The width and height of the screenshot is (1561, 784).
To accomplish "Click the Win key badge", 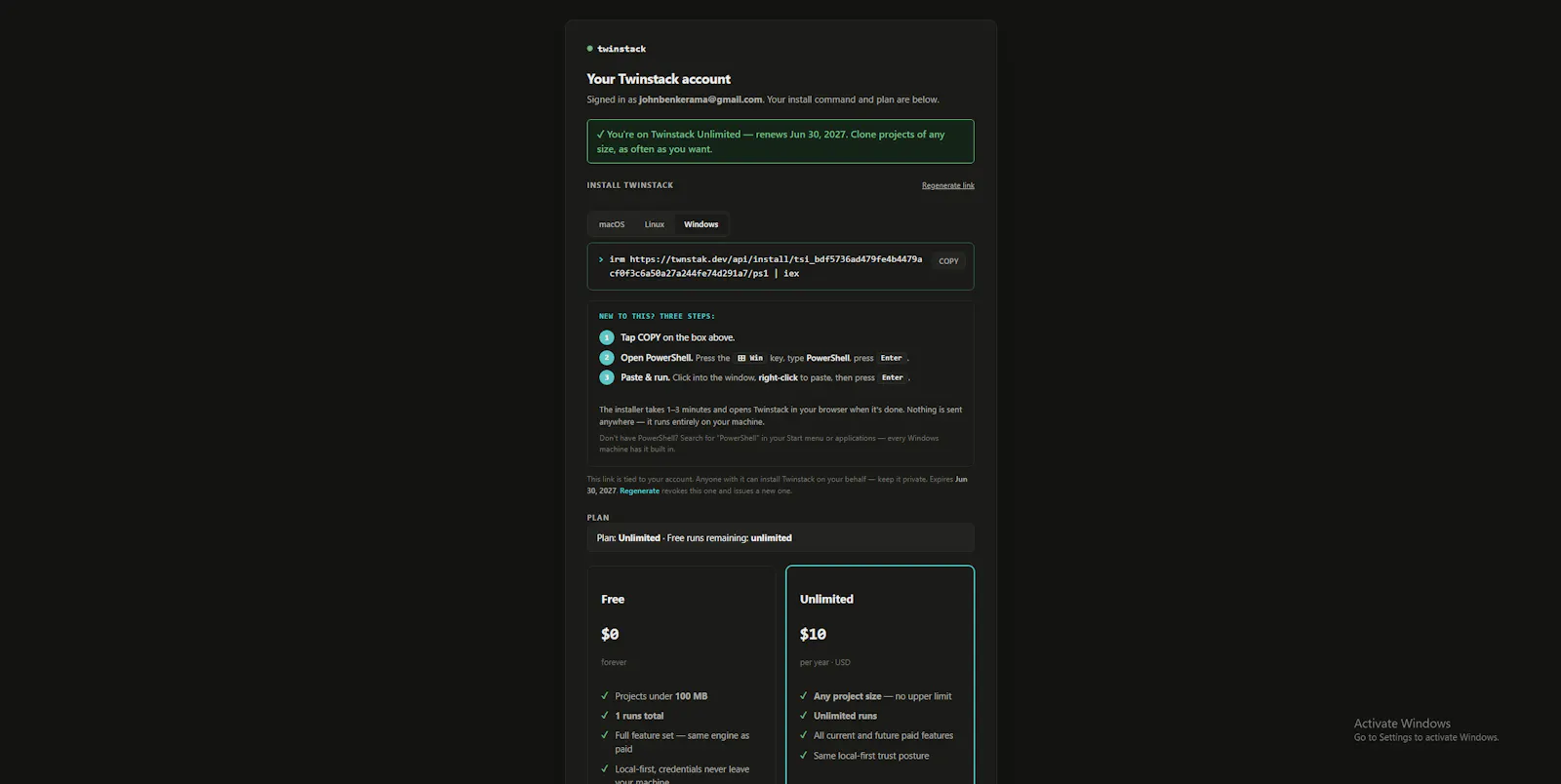I will click(750, 358).
